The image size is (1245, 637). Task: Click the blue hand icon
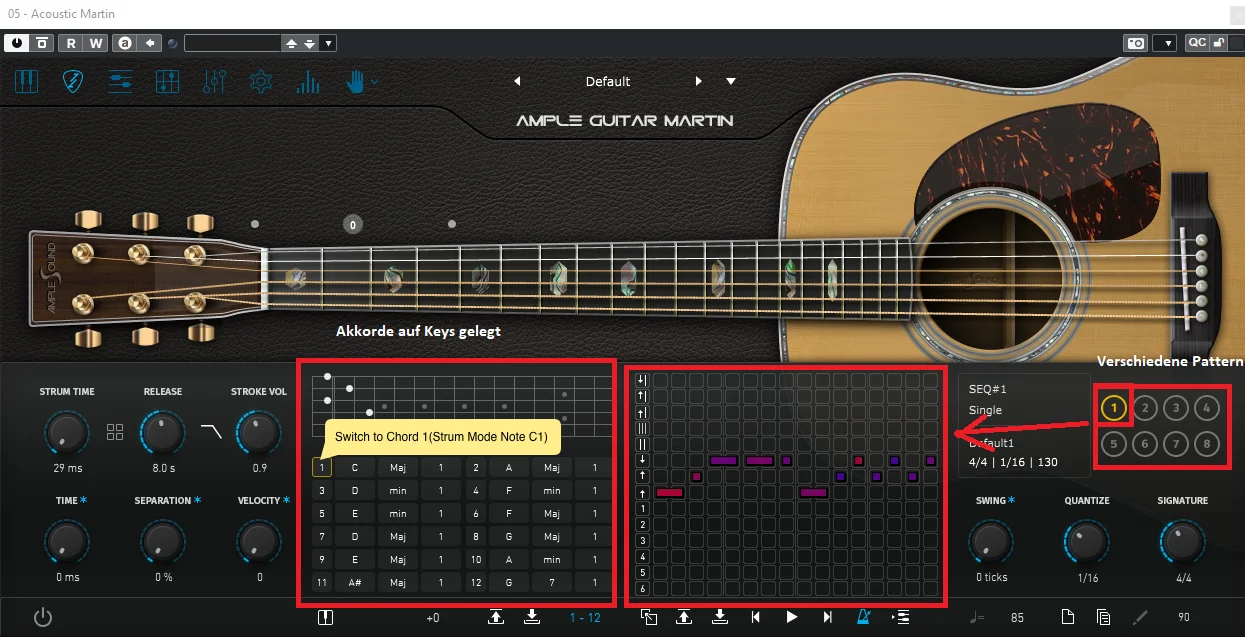[355, 82]
